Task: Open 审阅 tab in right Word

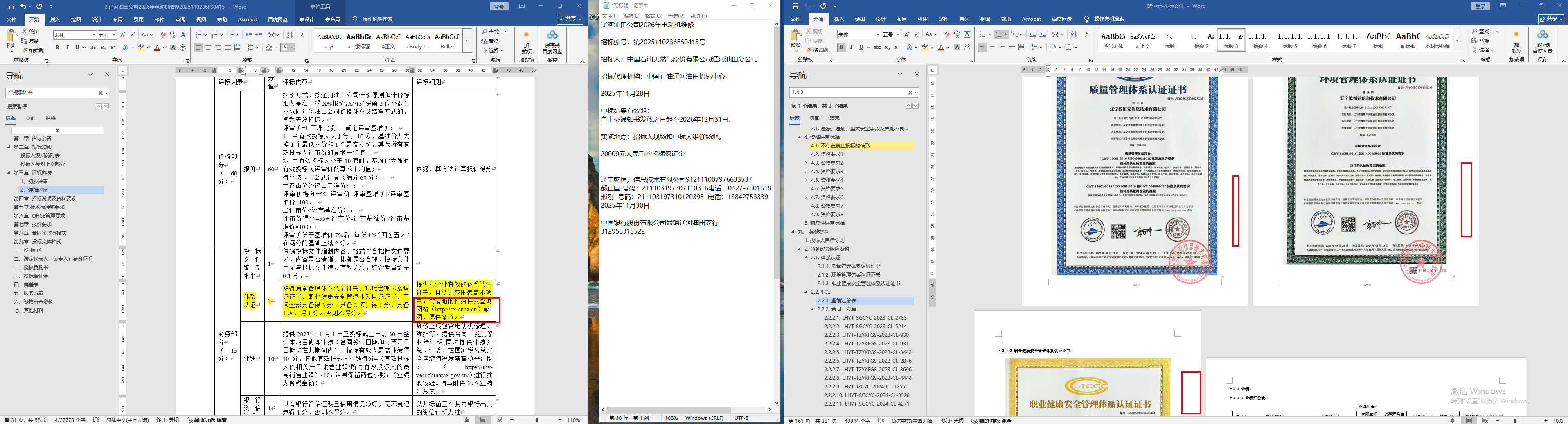Action: pyautogui.click(x=964, y=20)
